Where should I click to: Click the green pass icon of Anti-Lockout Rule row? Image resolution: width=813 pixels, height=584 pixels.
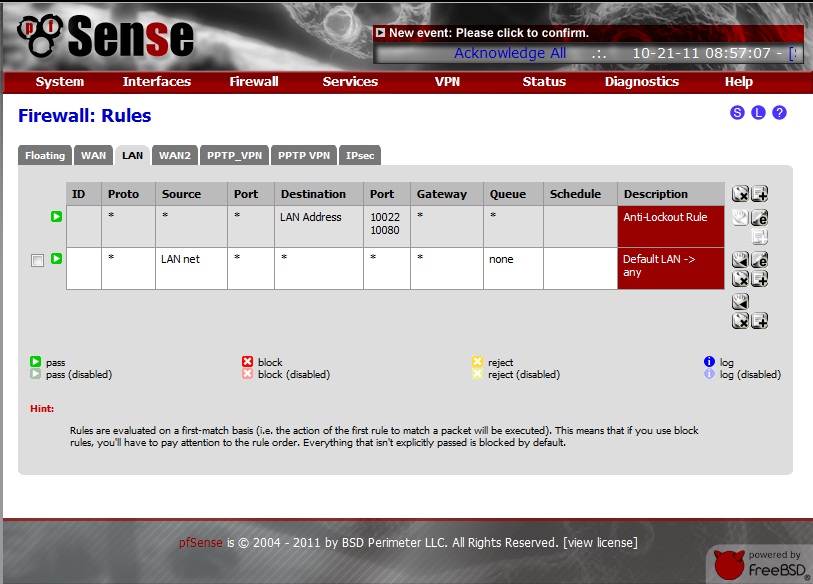pos(57,216)
